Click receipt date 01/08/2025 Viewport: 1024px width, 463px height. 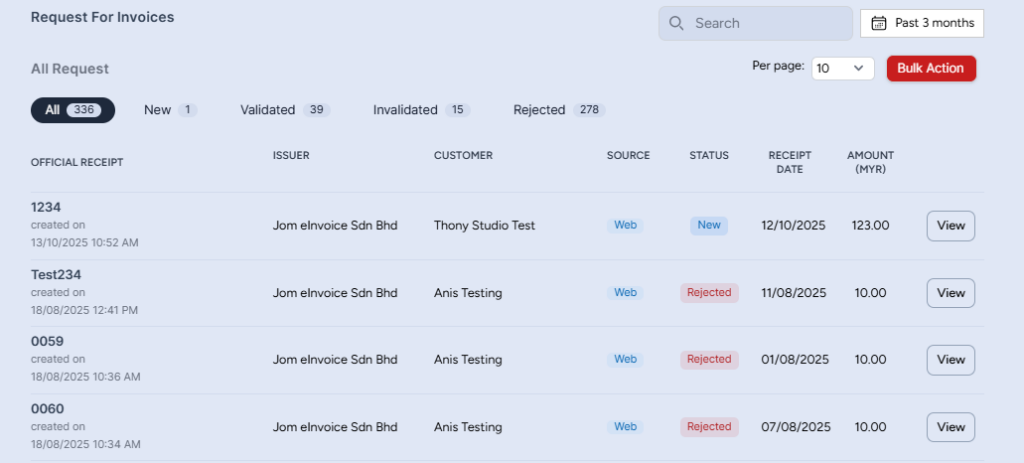(795, 359)
